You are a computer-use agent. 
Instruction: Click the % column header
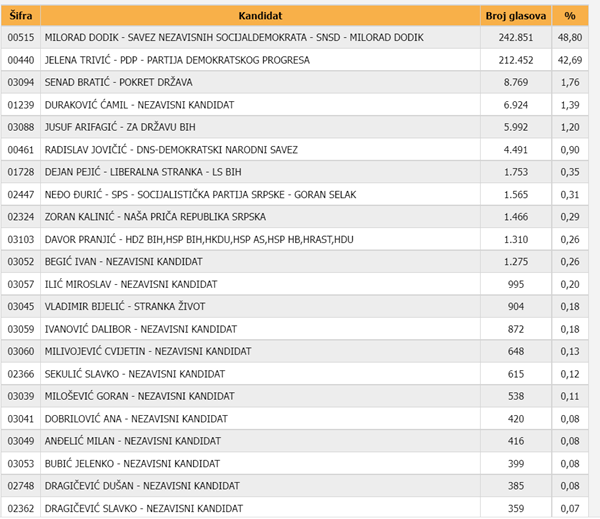[x=570, y=16]
